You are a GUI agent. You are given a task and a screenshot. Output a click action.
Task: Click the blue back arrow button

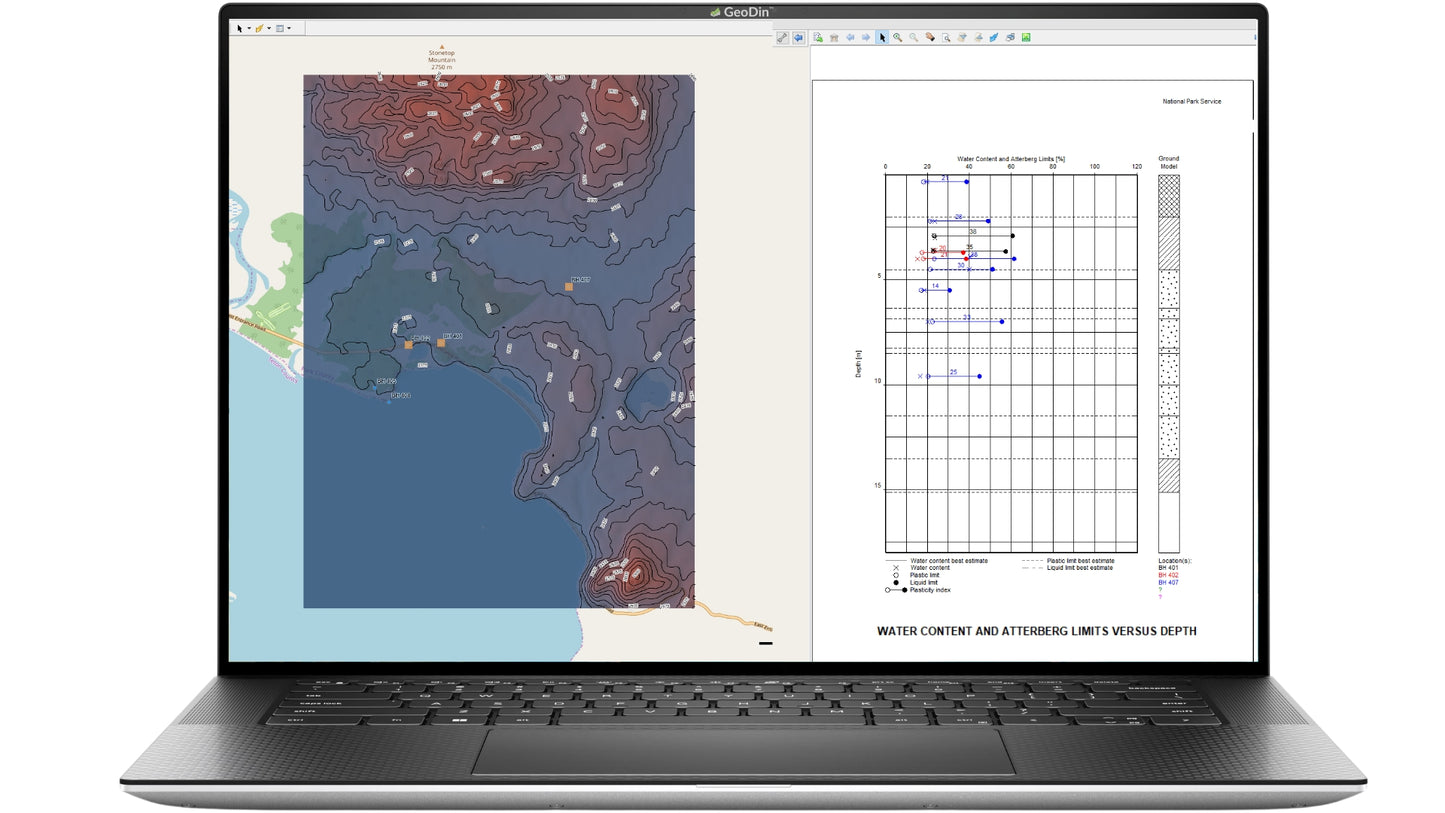pyautogui.click(x=798, y=38)
